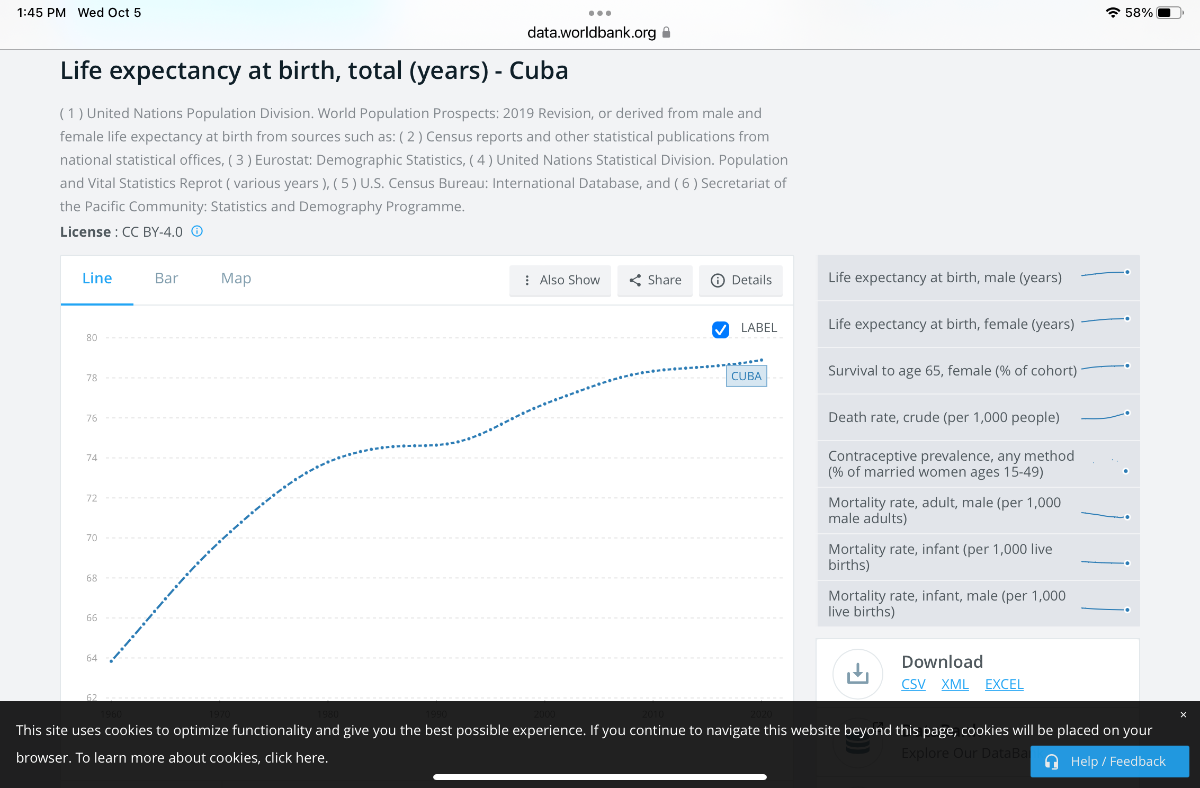The width and height of the screenshot is (1200, 788).
Task: Open the Share menu
Action: pyautogui.click(x=655, y=280)
